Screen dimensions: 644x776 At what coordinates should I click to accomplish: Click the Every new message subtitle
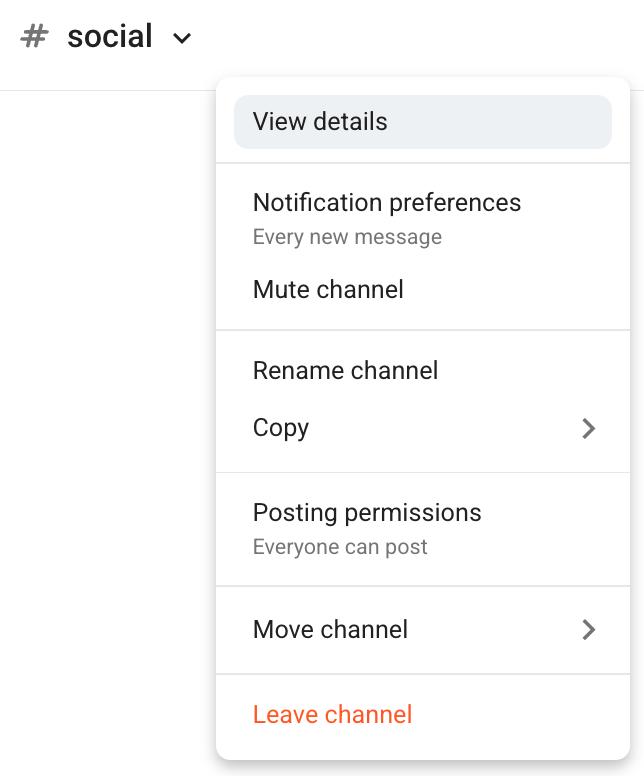[347, 237]
